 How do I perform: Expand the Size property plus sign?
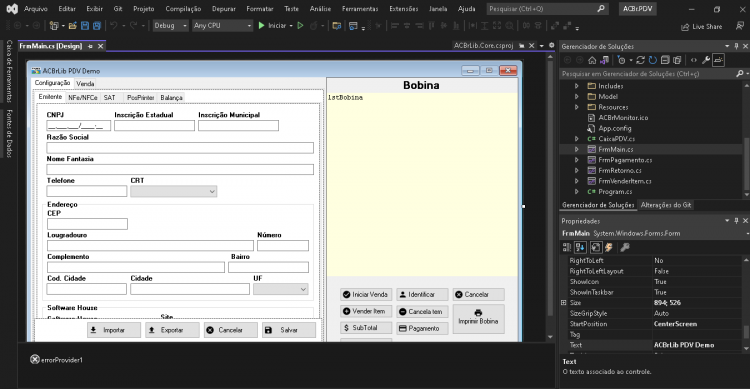[563, 303]
